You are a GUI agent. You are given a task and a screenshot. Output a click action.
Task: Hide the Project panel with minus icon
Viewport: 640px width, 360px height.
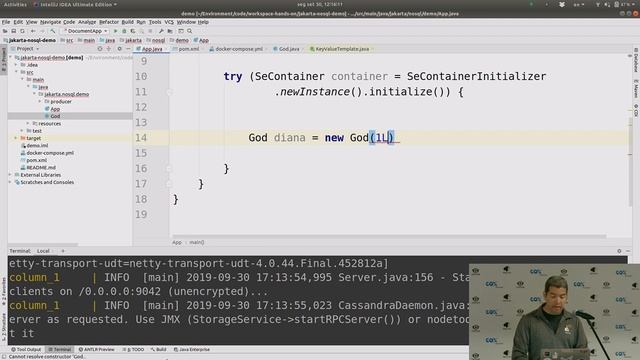[128, 49]
